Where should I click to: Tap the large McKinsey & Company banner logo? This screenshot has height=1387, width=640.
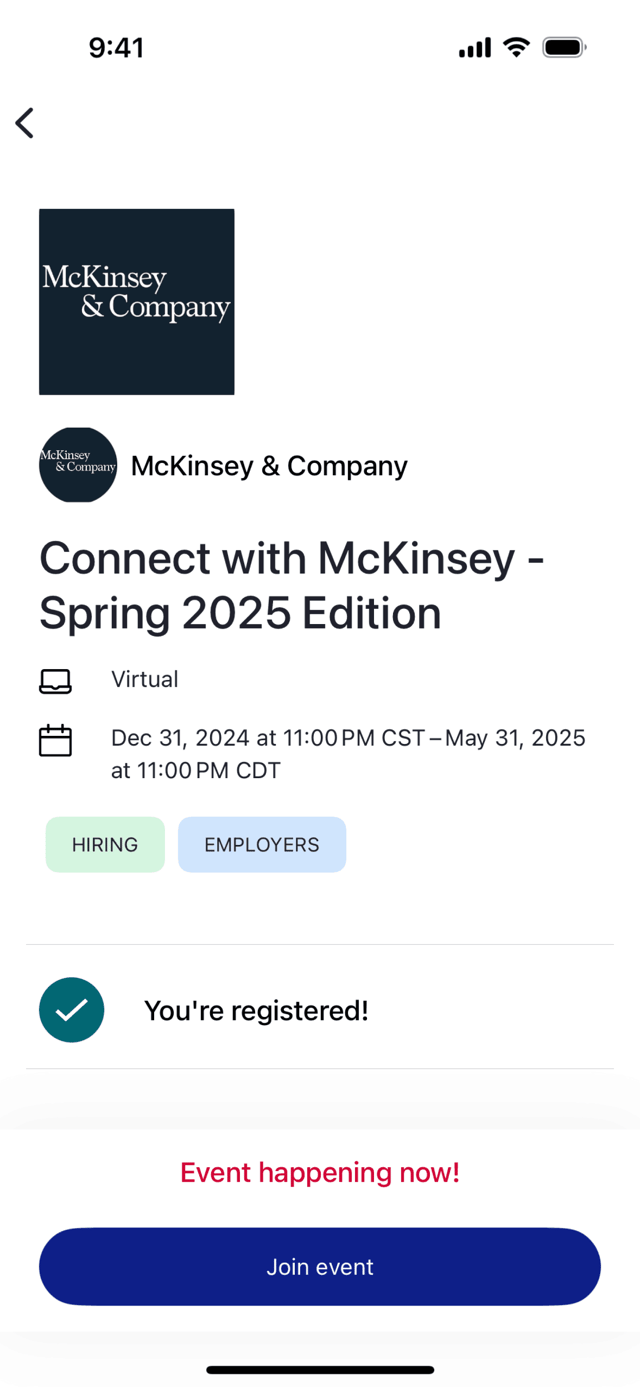click(x=137, y=302)
